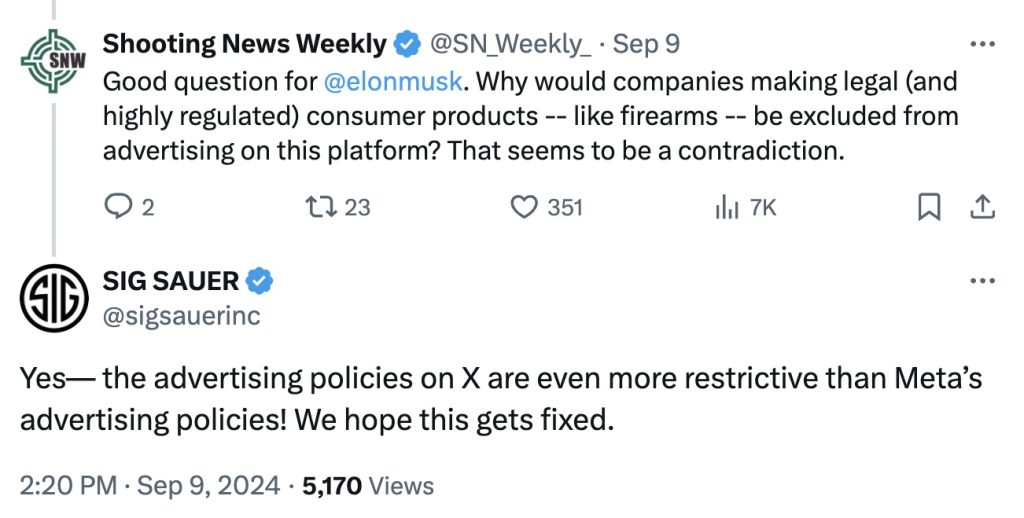
Task: Click SIG SAUER blue verified checkmark
Action: (x=260, y=281)
